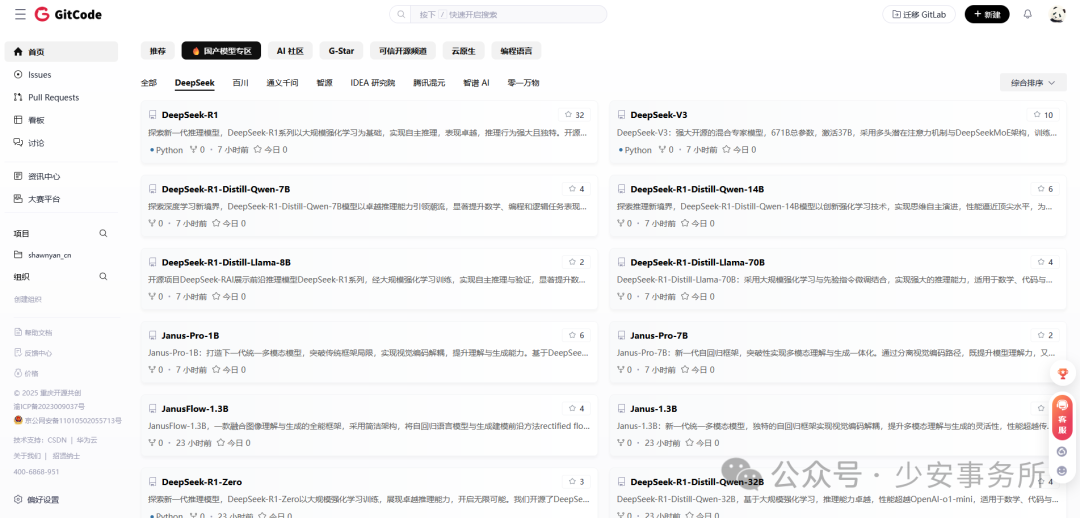The width and height of the screenshot is (1080, 518).
Task: Click the fork icon on DeepSeek-V3 card
Action: pos(663,149)
